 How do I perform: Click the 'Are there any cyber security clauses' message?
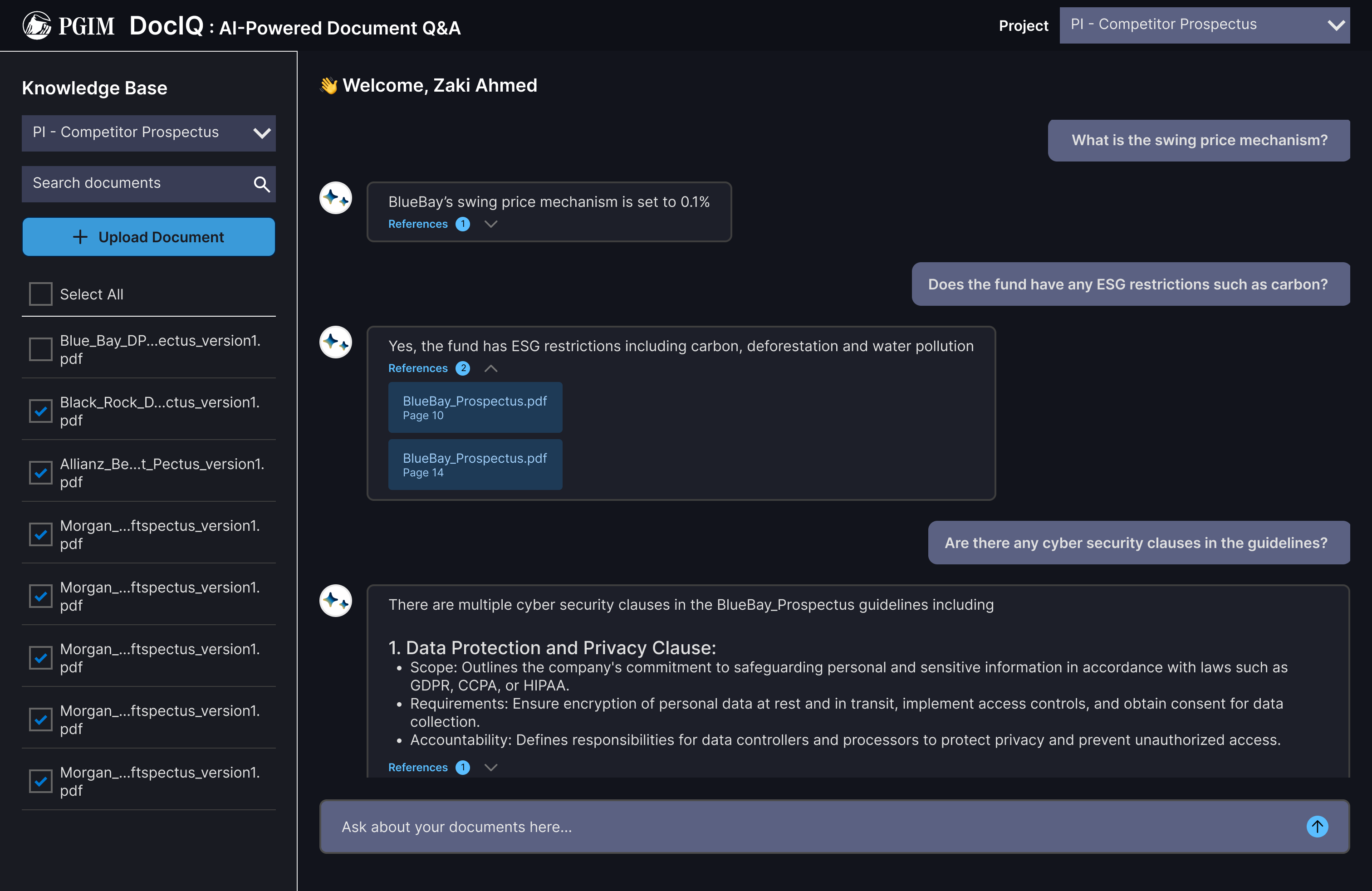click(1138, 542)
